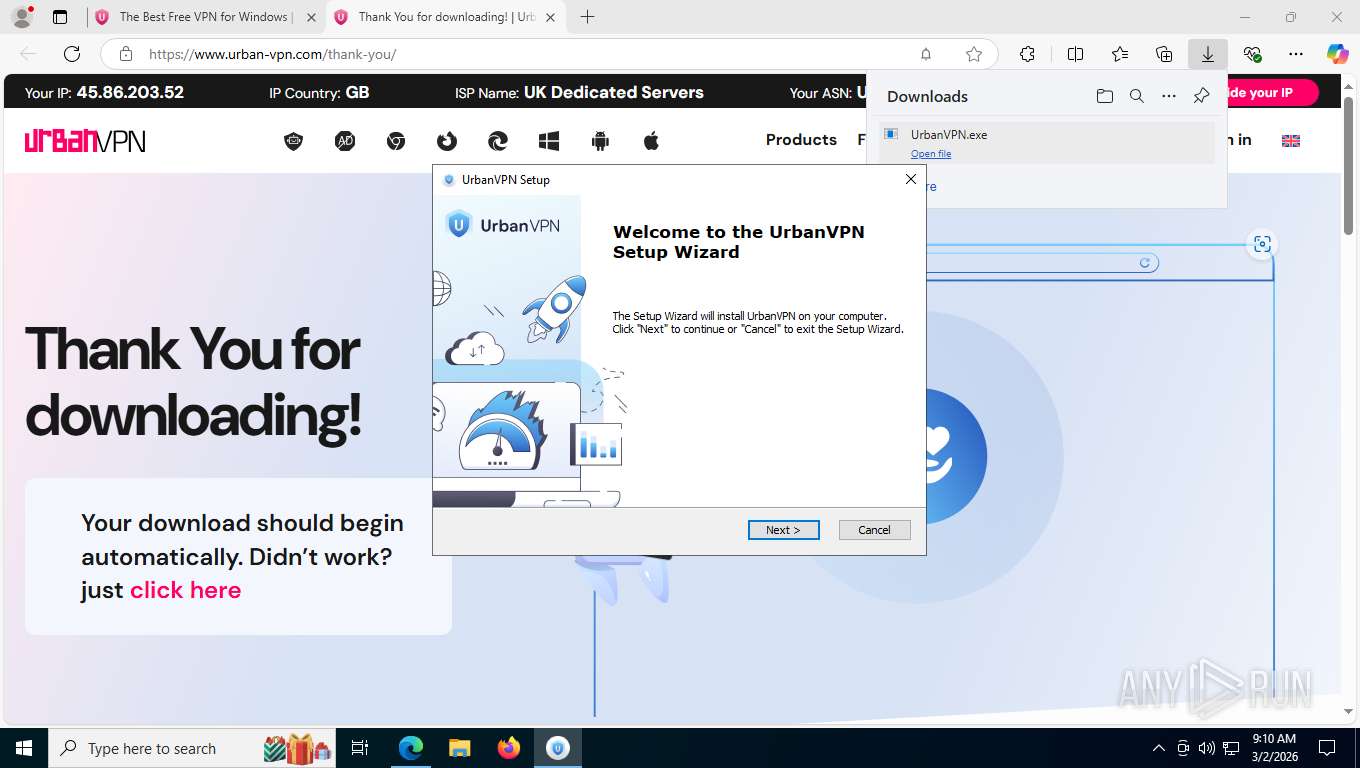
Task: Switch to The Best Free VPN tab
Action: 205,17
